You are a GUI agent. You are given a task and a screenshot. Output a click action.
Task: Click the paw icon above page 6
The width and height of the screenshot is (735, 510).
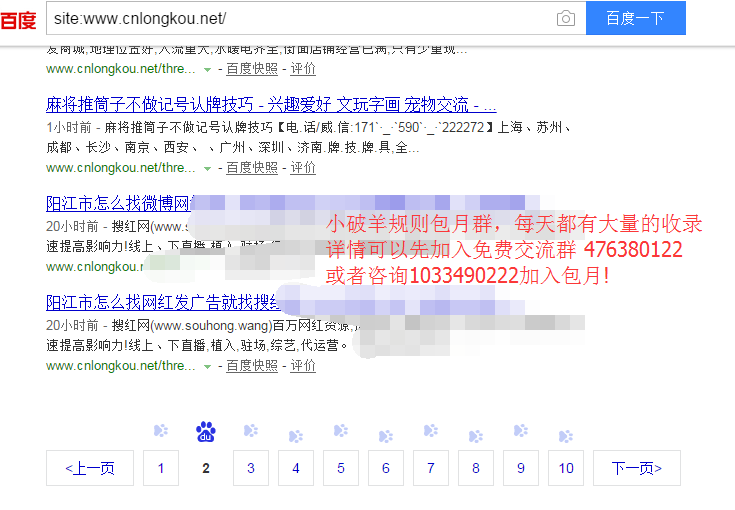386,436
